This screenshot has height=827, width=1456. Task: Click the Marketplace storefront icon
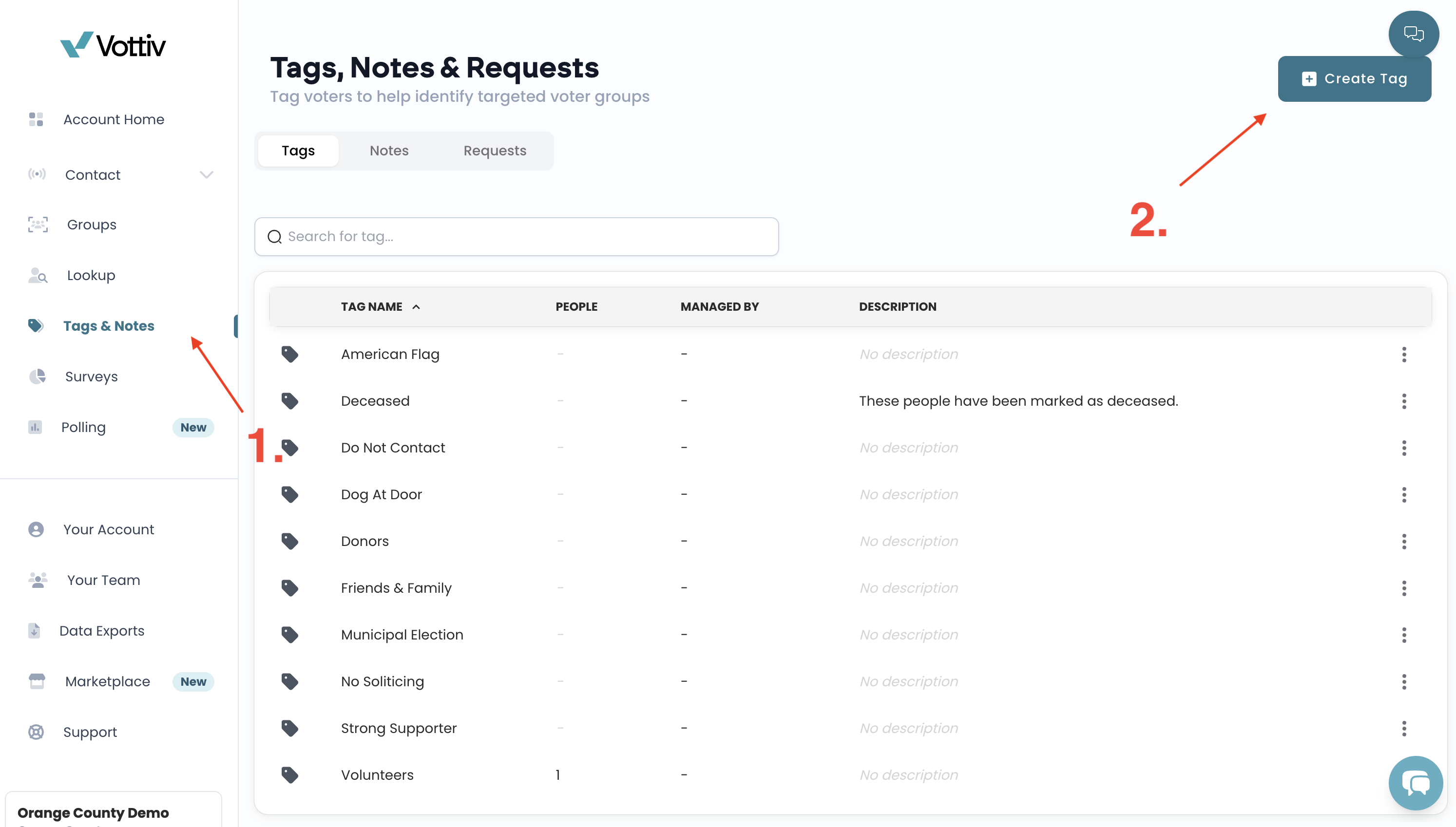tap(37, 681)
